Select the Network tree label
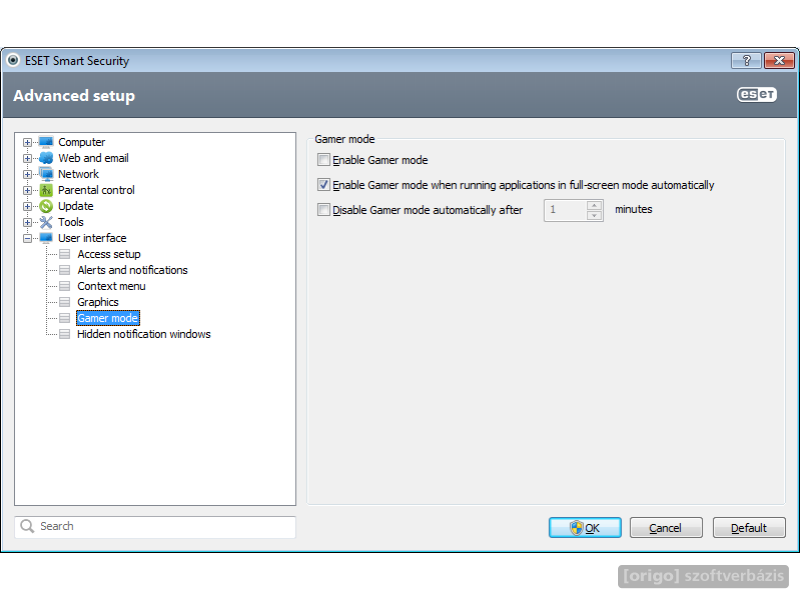 click(78, 174)
